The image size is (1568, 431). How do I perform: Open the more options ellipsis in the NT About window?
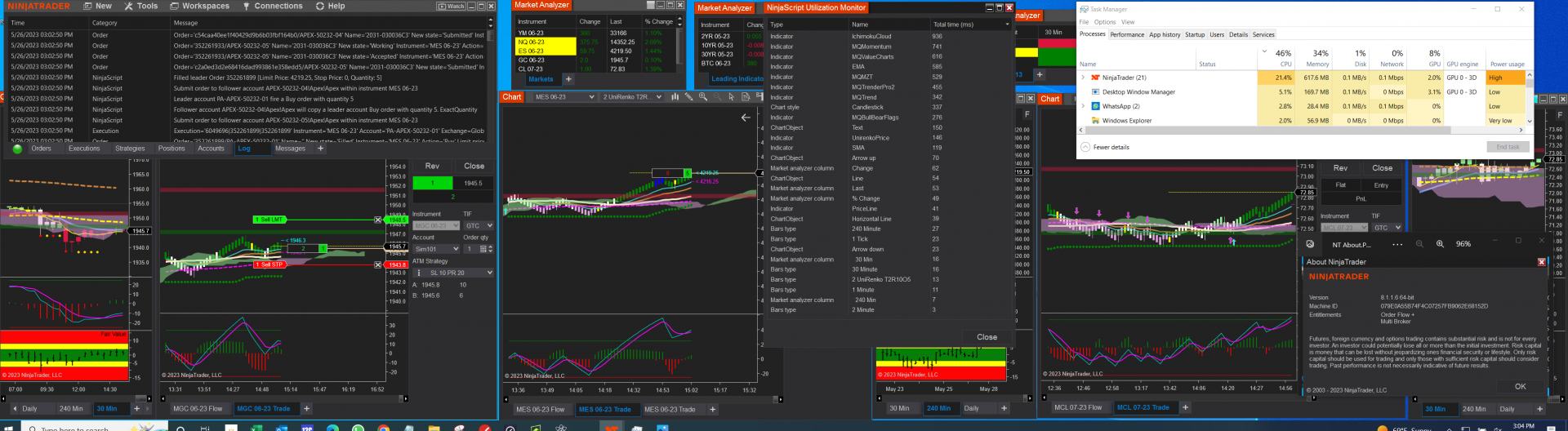1397,244
